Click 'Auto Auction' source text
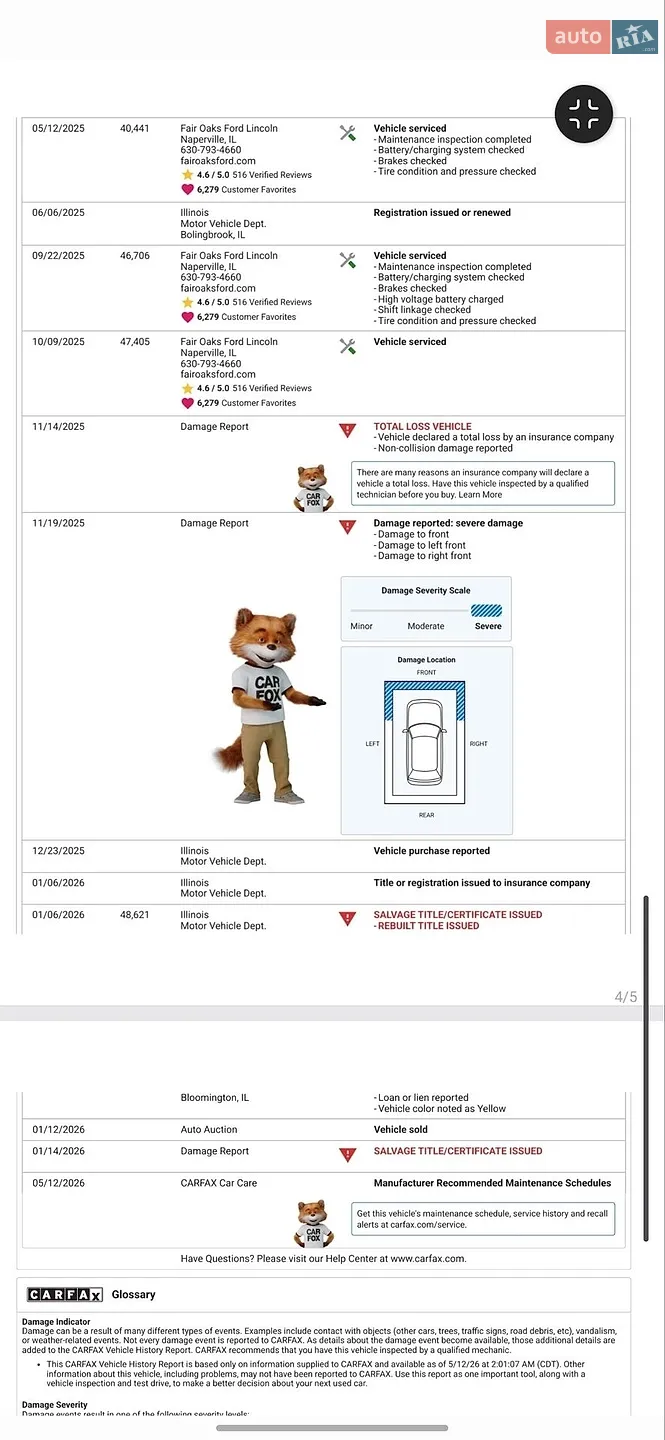Screen dimensions: 665x1440 pyautogui.click(x=209, y=1130)
